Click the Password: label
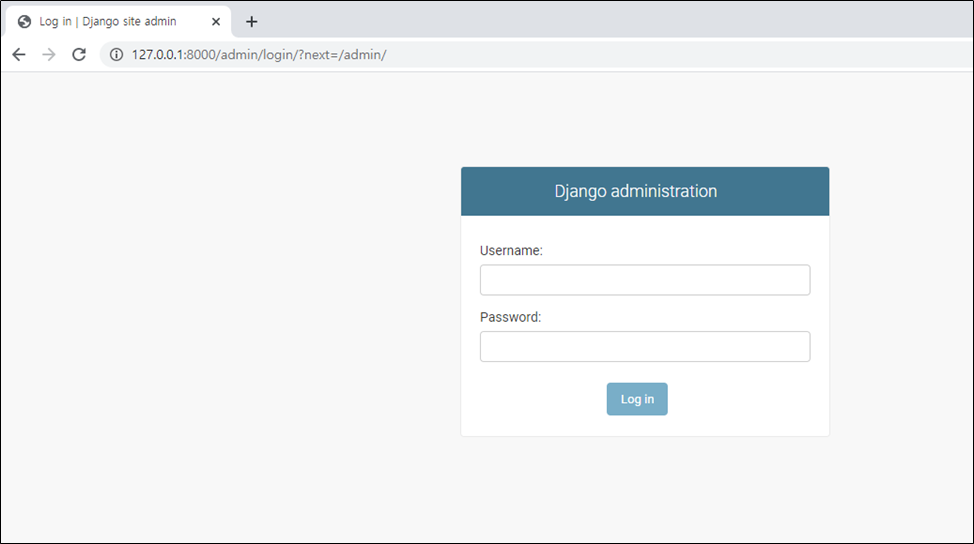 (511, 317)
